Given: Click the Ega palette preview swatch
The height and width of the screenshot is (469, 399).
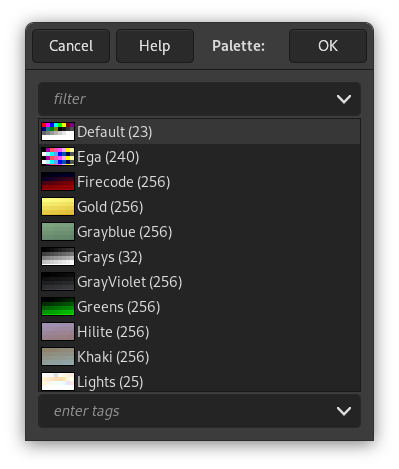Looking at the screenshot, I should (58, 157).
